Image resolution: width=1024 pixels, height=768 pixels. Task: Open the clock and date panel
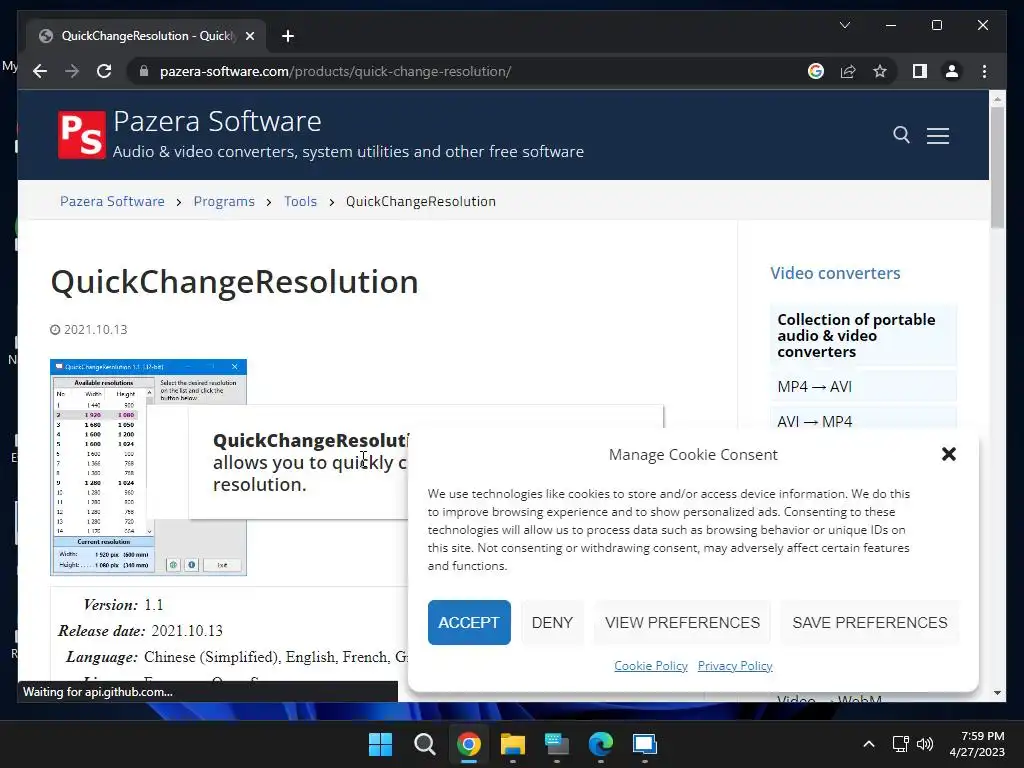pos(977,744)
